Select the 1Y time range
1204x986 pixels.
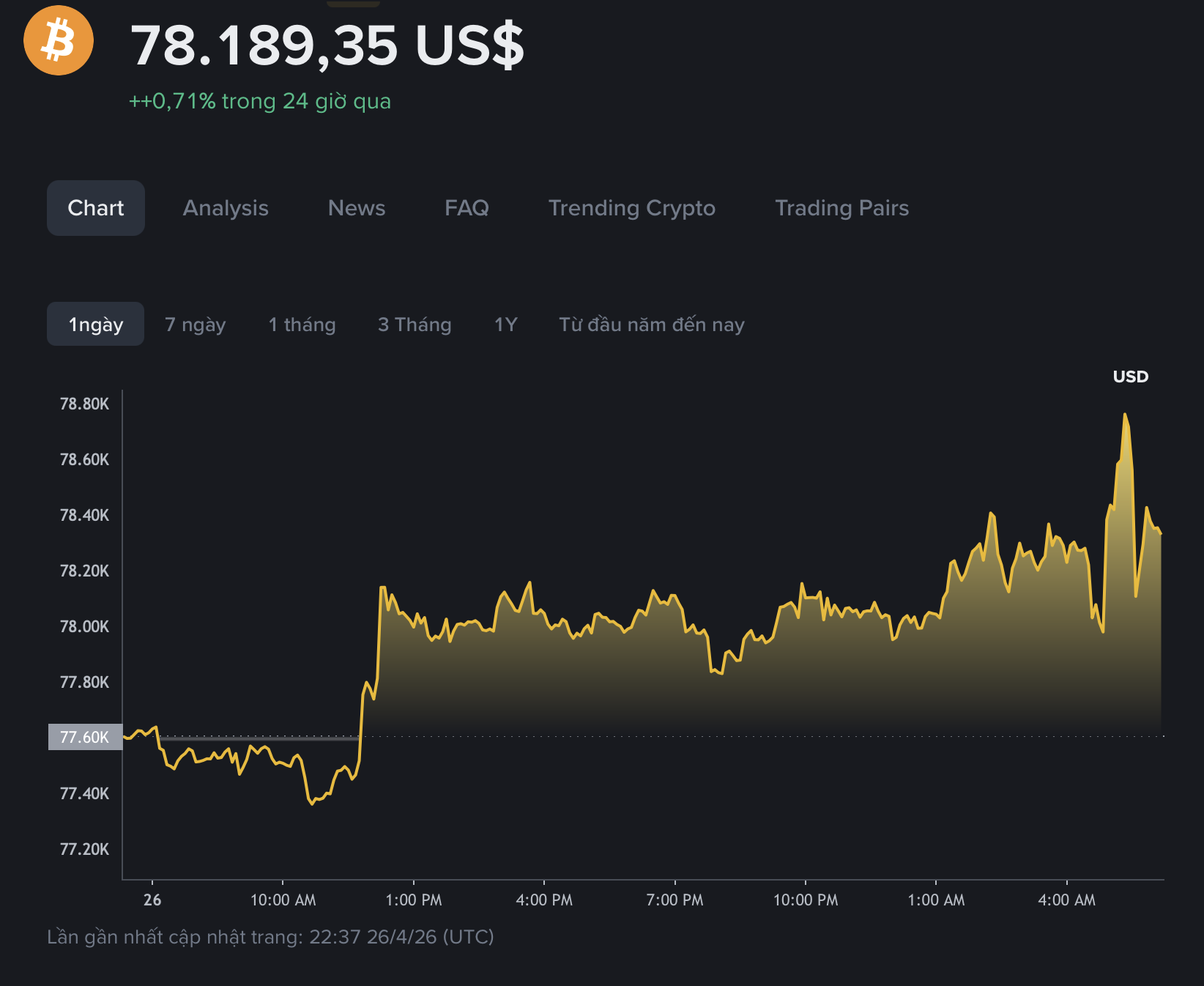point(505,323)
